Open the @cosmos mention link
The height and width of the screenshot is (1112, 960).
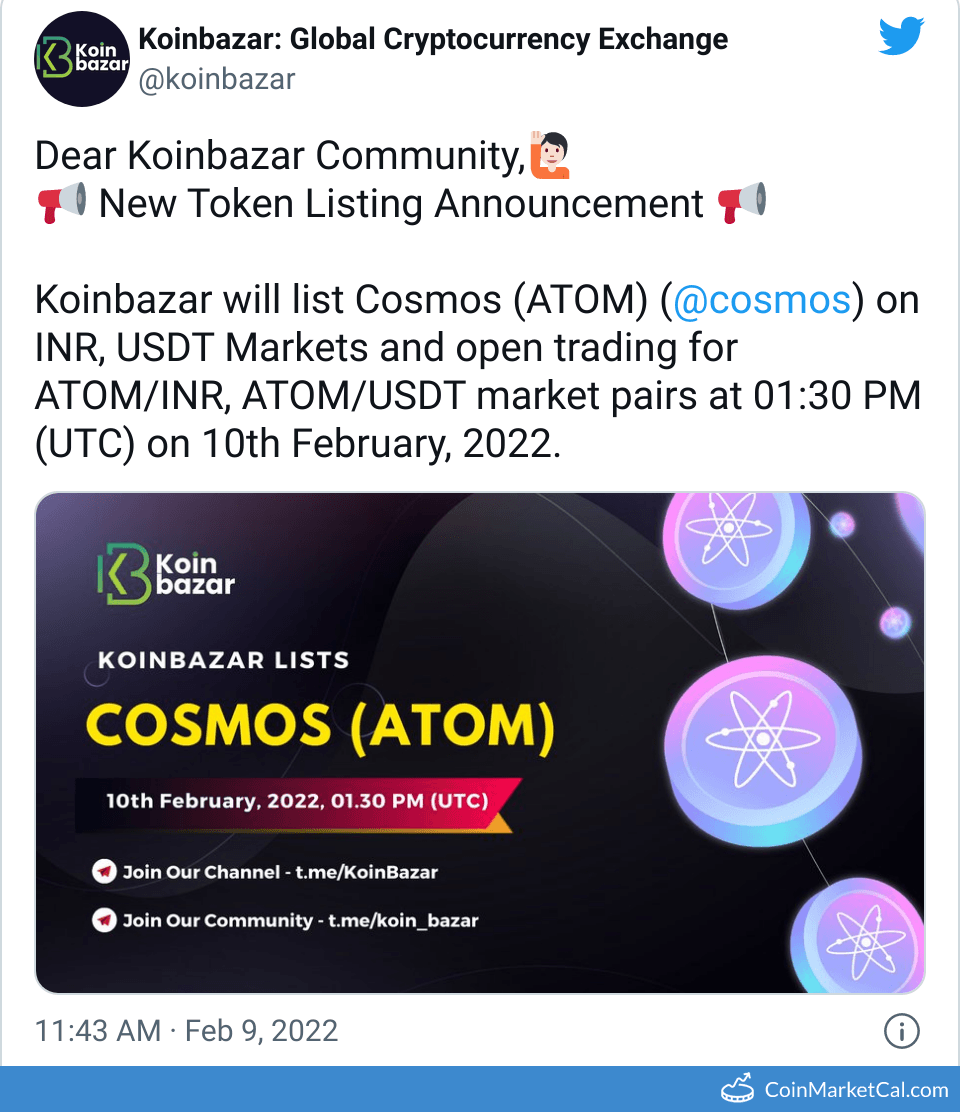tap(764, 299)
